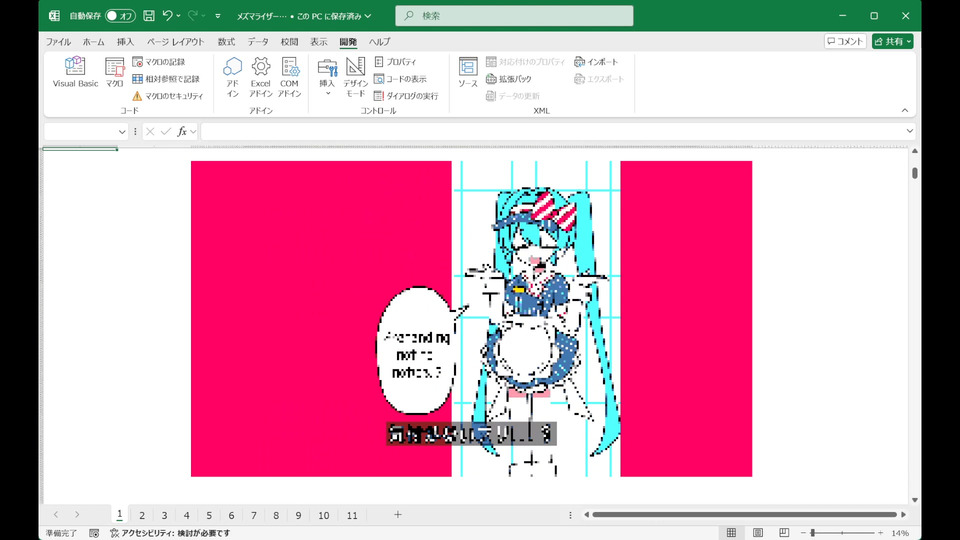Viewport: 960px width, 540px height.
Task: Open the ファイル tab
Action: (x=58, y=42)
